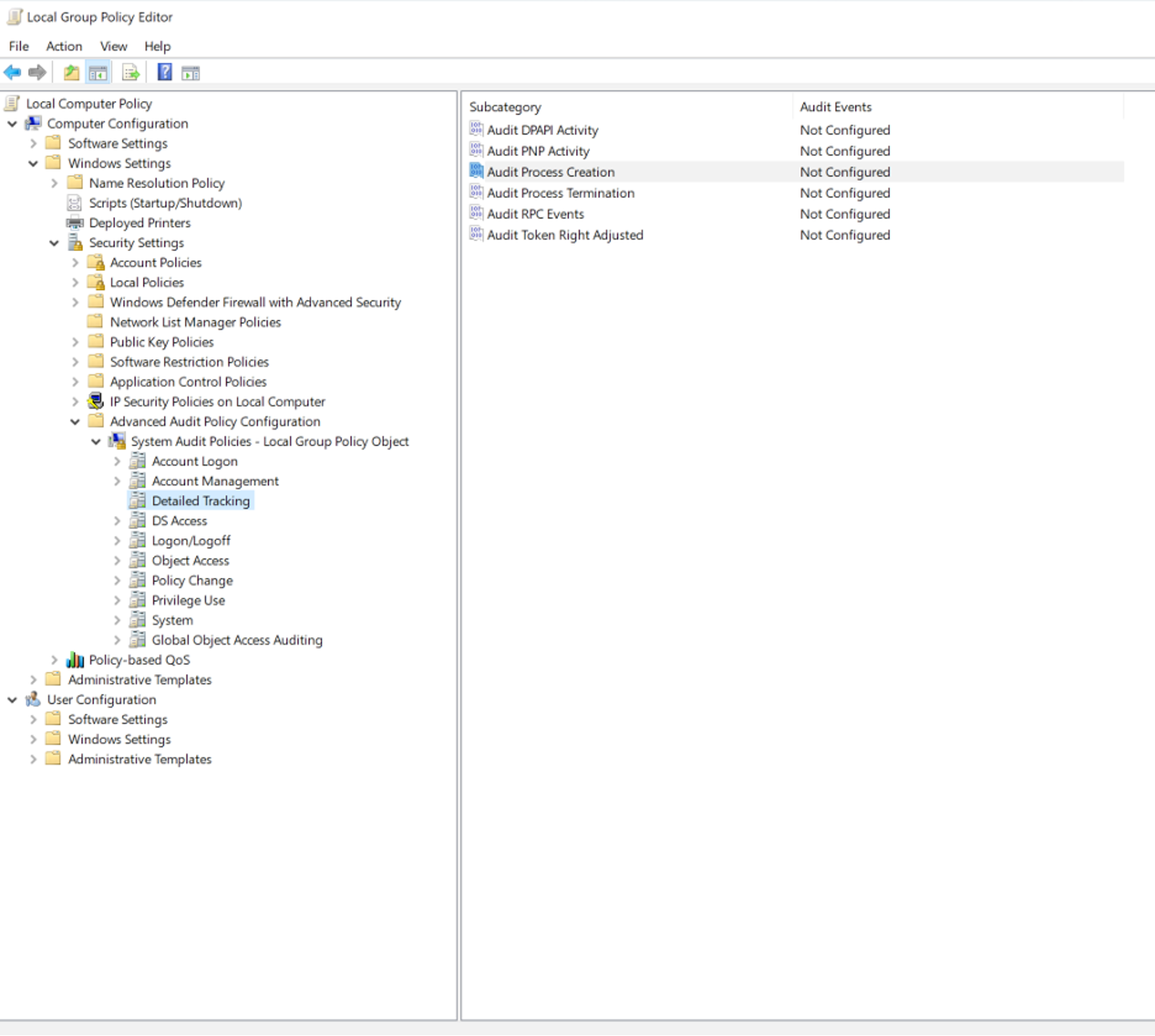Click the Account Policies folder icon
The width and height of the screenshot is (1155, 1036).
(96, 263)
